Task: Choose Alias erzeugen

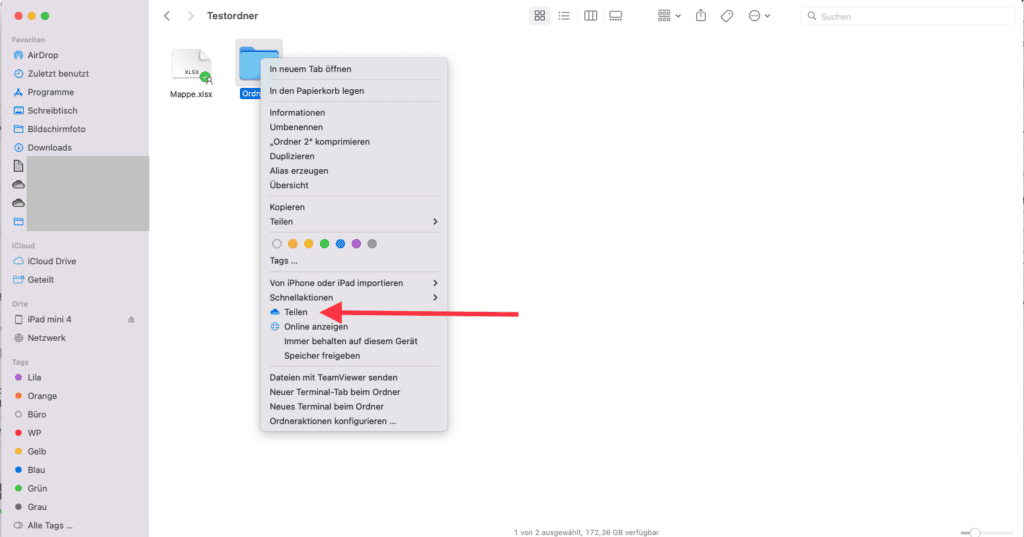Action: pos(354,171)
